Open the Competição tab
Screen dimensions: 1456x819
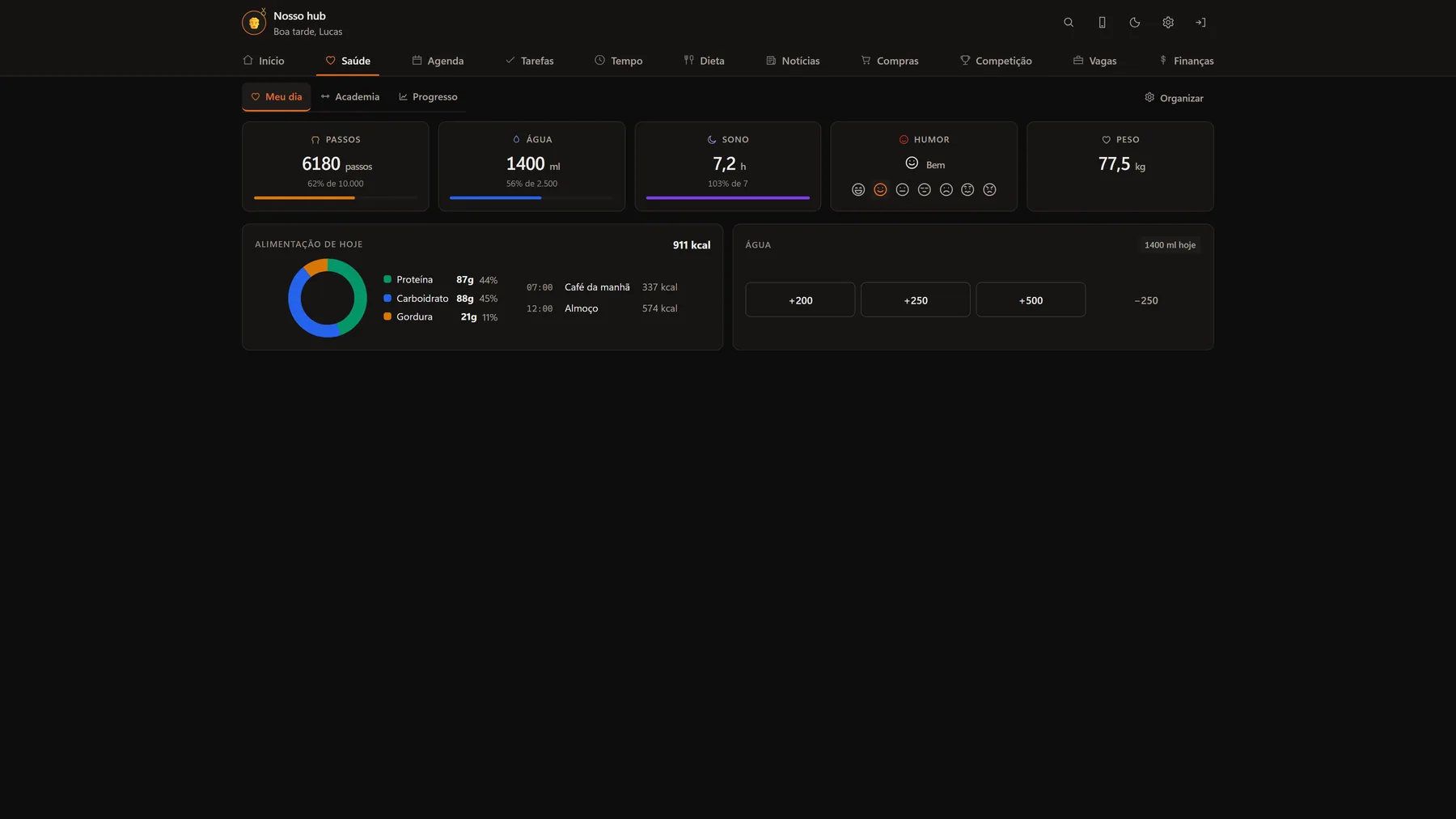[996, 61]
